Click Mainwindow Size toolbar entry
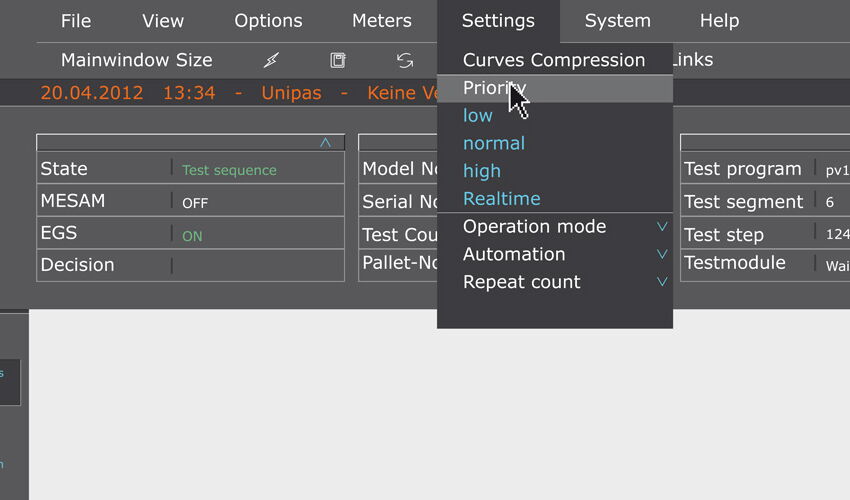Image resolution: width=850 pixels, height=500 pixels. coord(137,60)
